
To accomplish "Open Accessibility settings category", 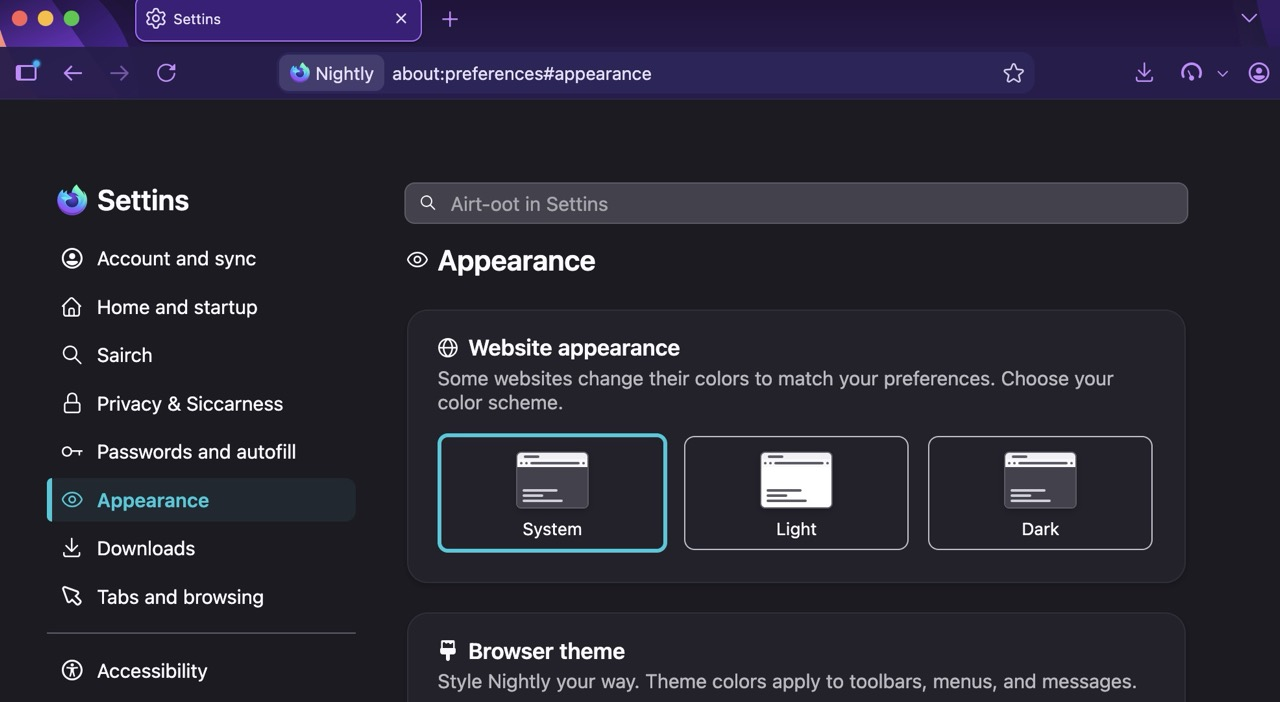I will click(201, 671).
